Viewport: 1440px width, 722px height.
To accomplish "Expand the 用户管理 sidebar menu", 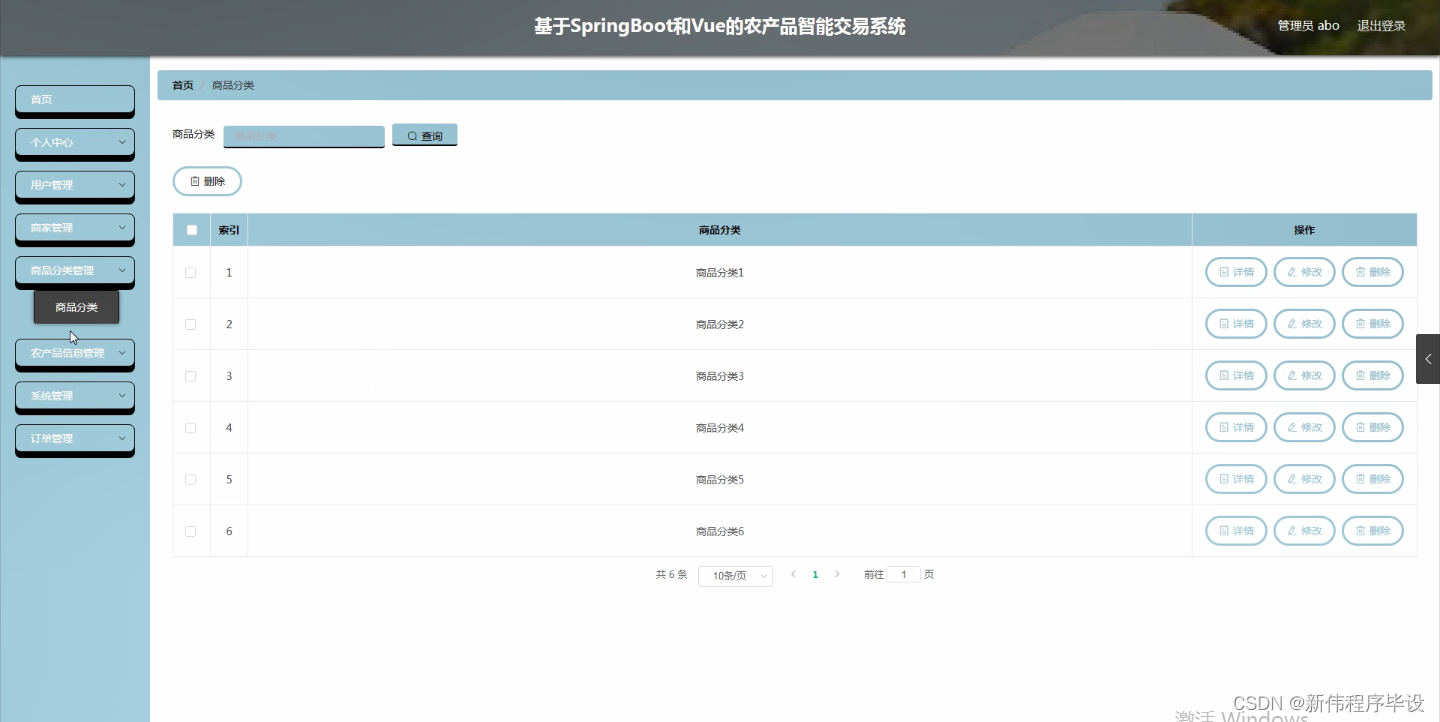I will (74, 185).
